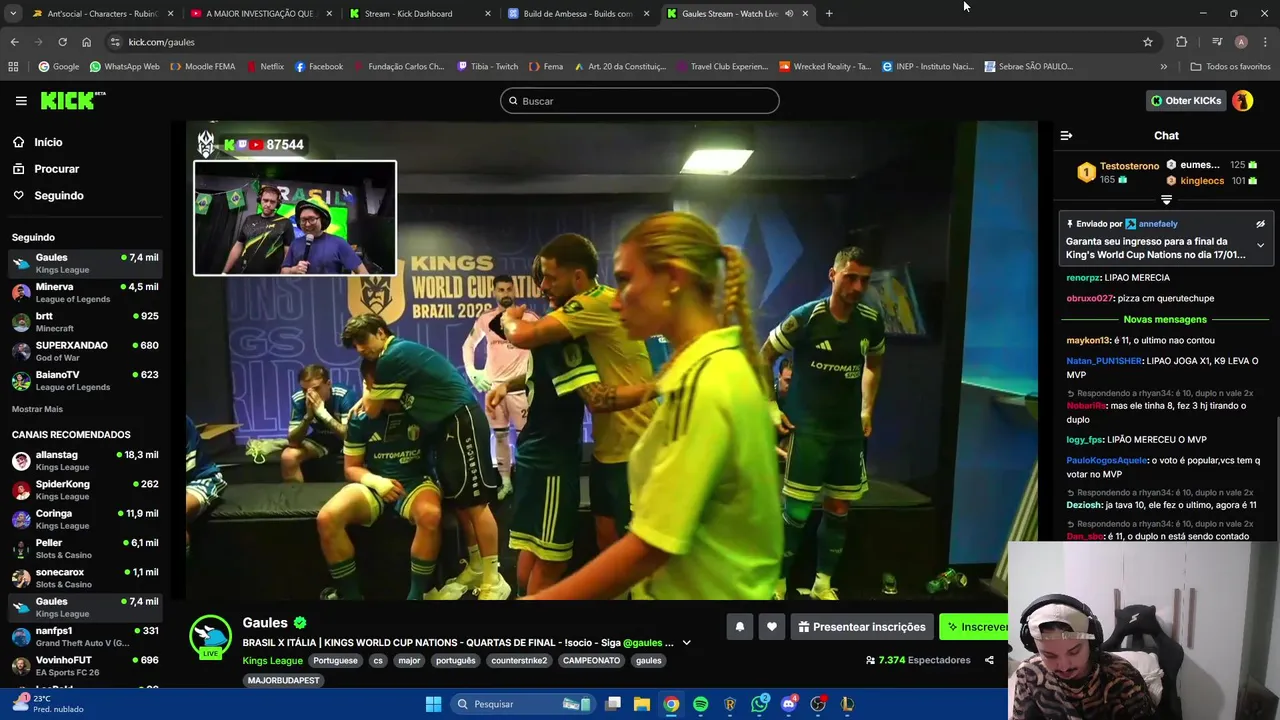Click Presentear inscrições button
This screenshot has height=720, width=1280.
tap(862, 627)
